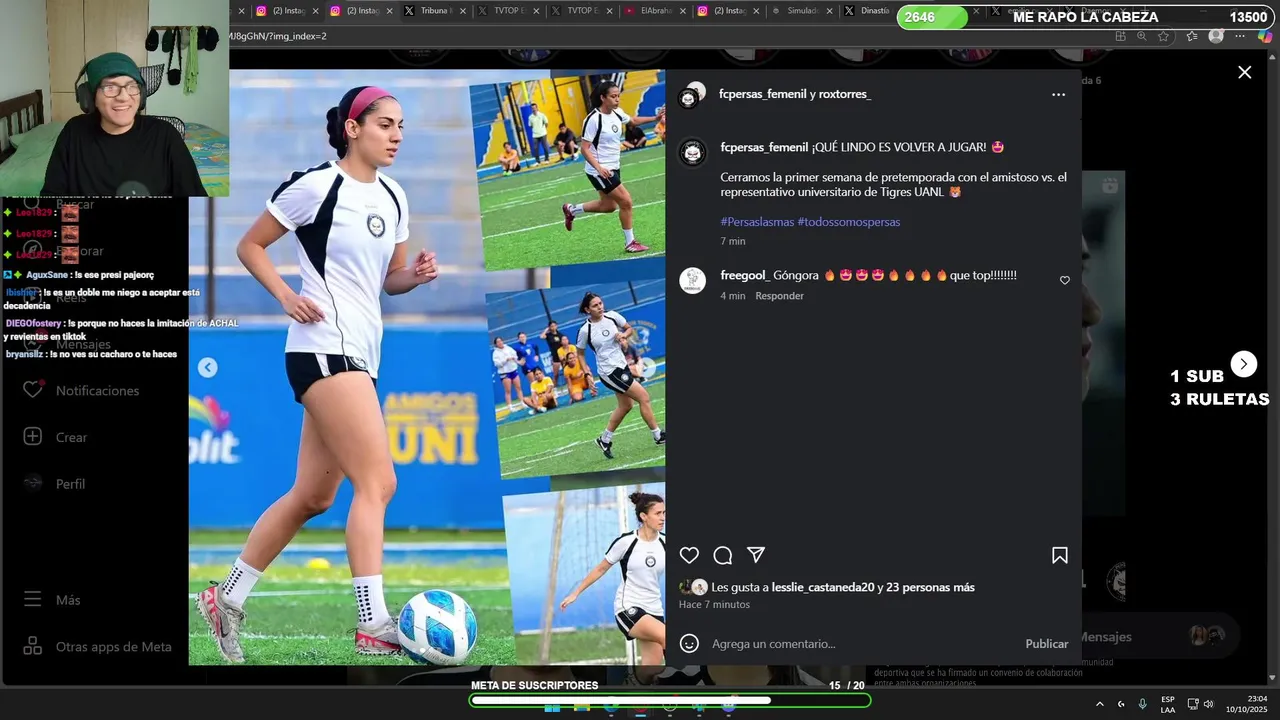Open the freegool_ username link
The width and height of the screenshot is (1280, 720).
[745, 275]
